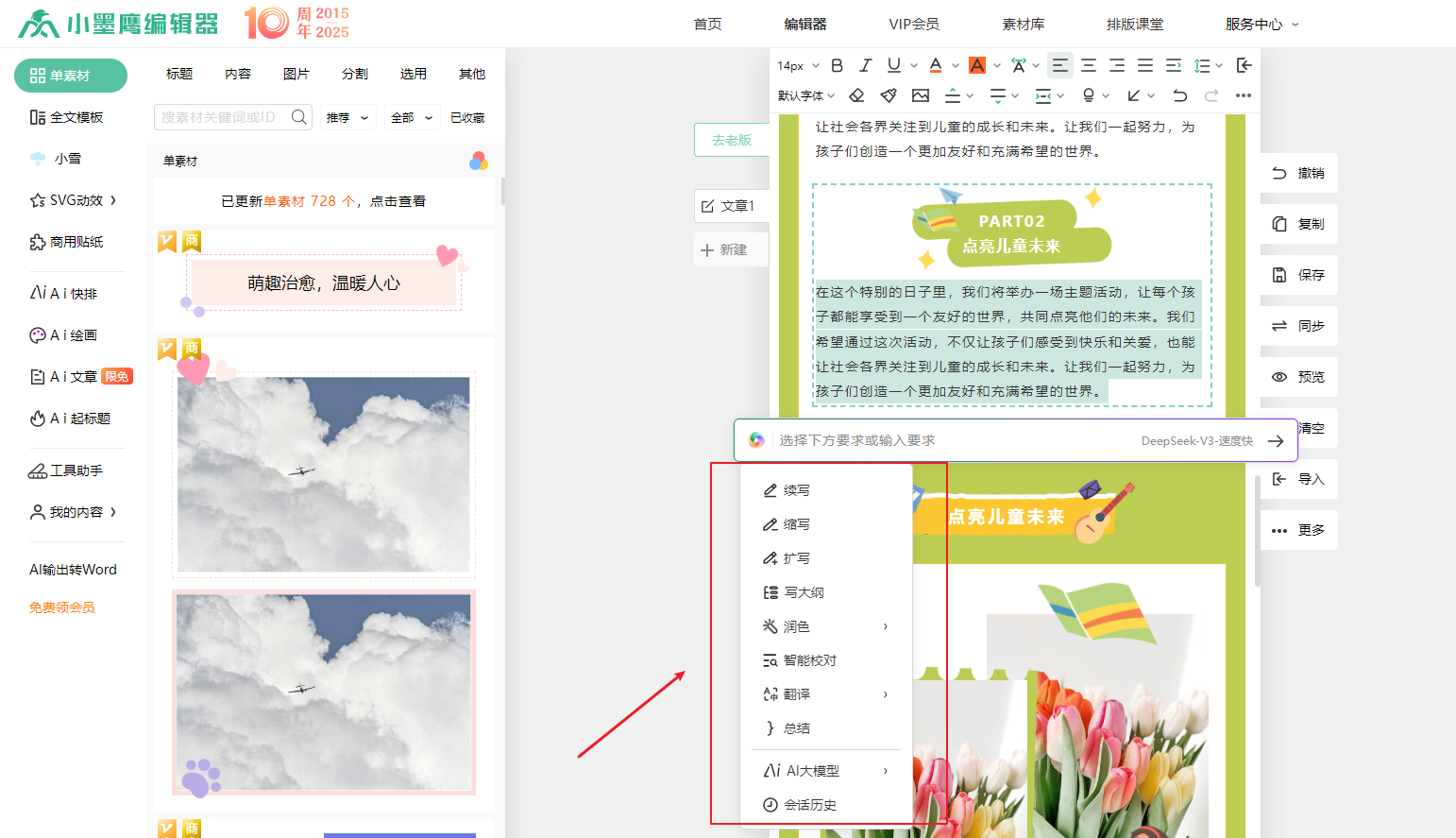Click the exit-arrow icon on the toolbar's top row
The image size is (1456, 838).
[1244, 65]
